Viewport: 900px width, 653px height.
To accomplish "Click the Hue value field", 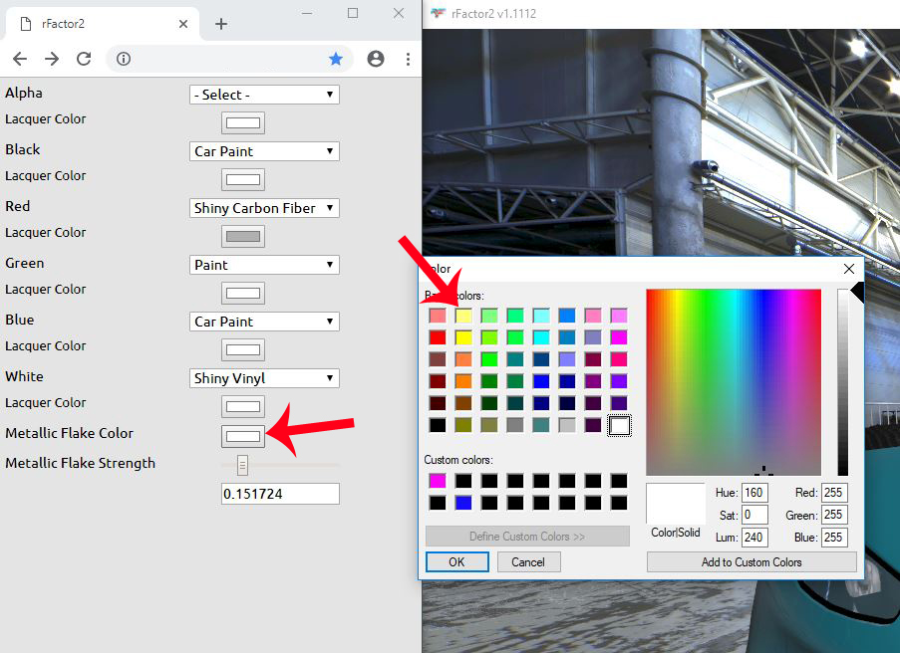I will (754, 493).
